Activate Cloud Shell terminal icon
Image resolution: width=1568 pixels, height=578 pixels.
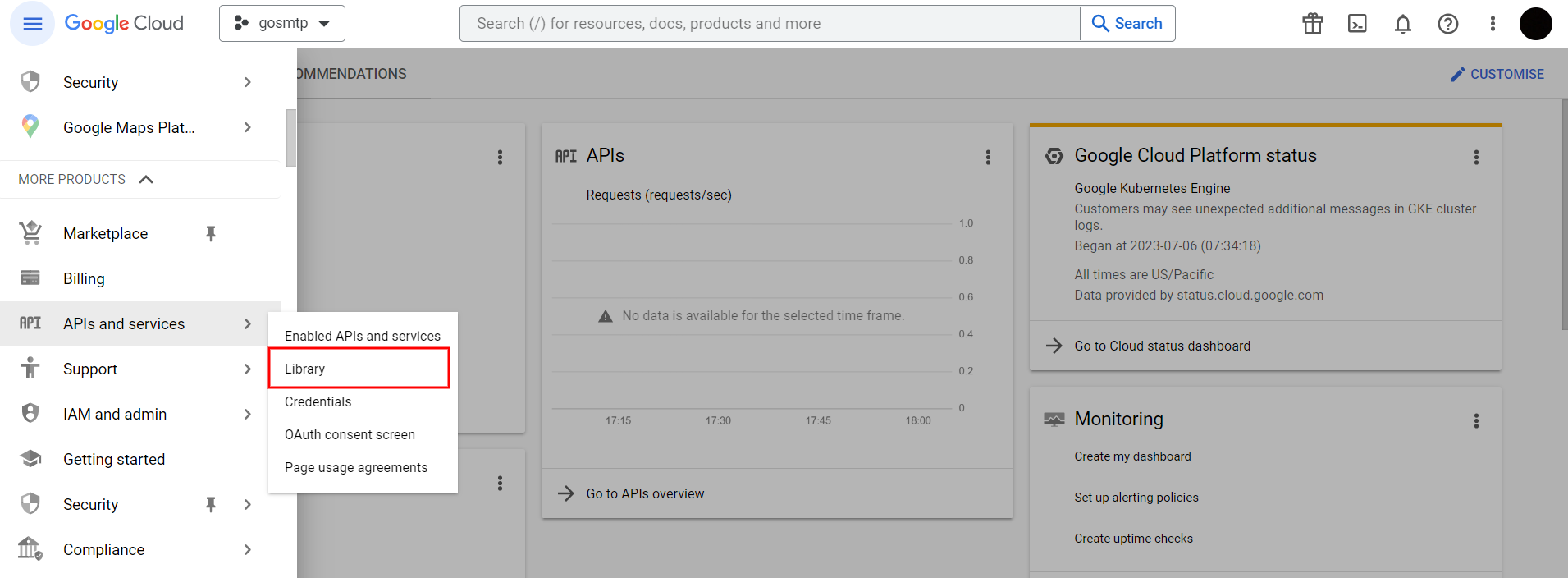[1358, 24]
